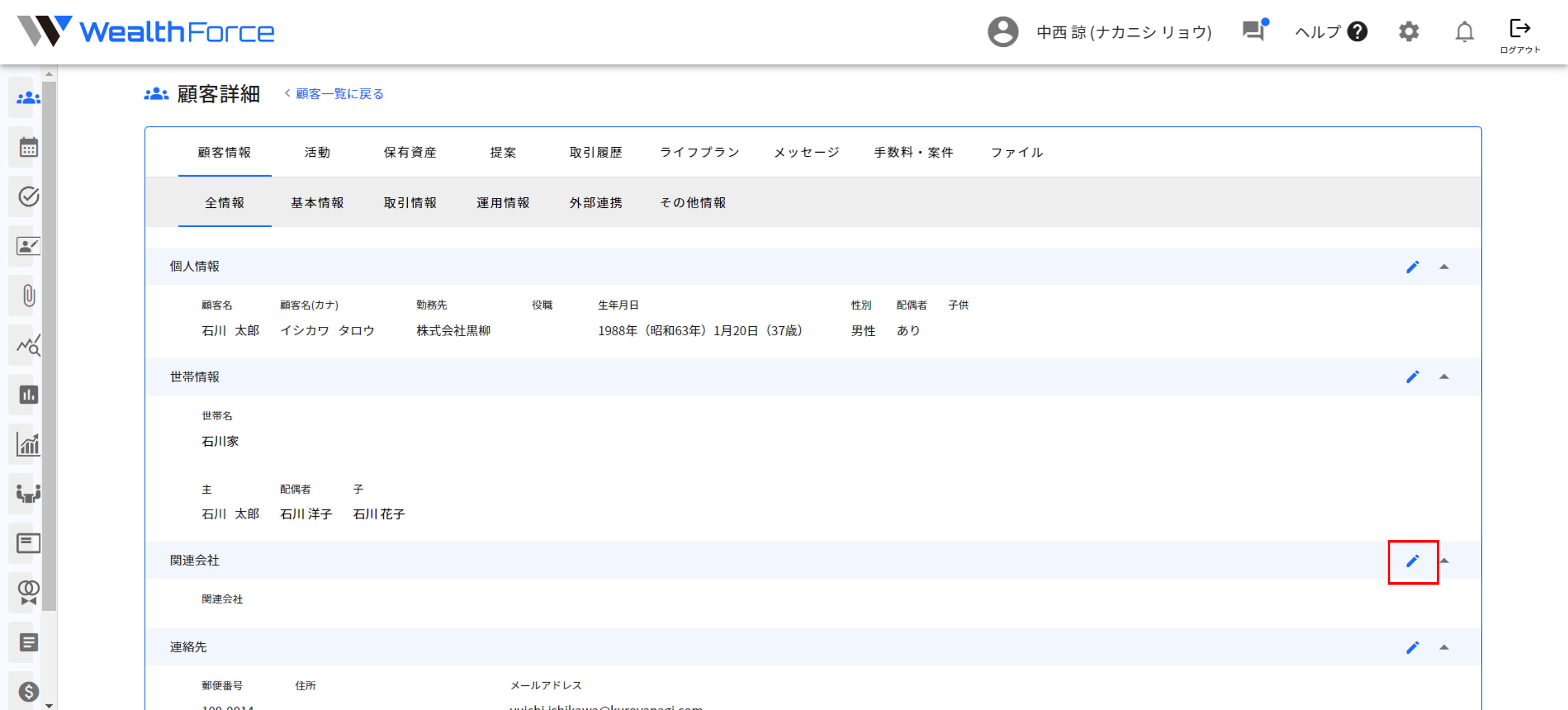The image size is (1568, 710).
Task: Open the bar chart report sidebar icon
Action: (x=28, y=394)
